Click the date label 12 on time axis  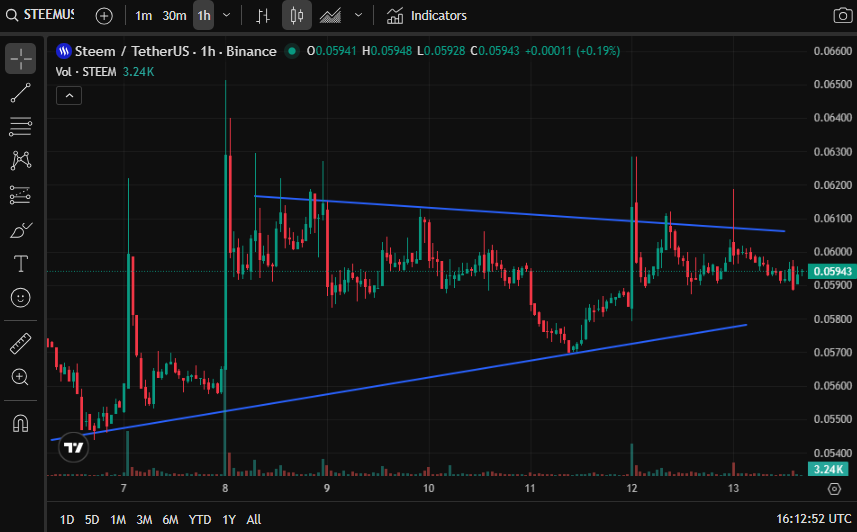pos(632,488)
